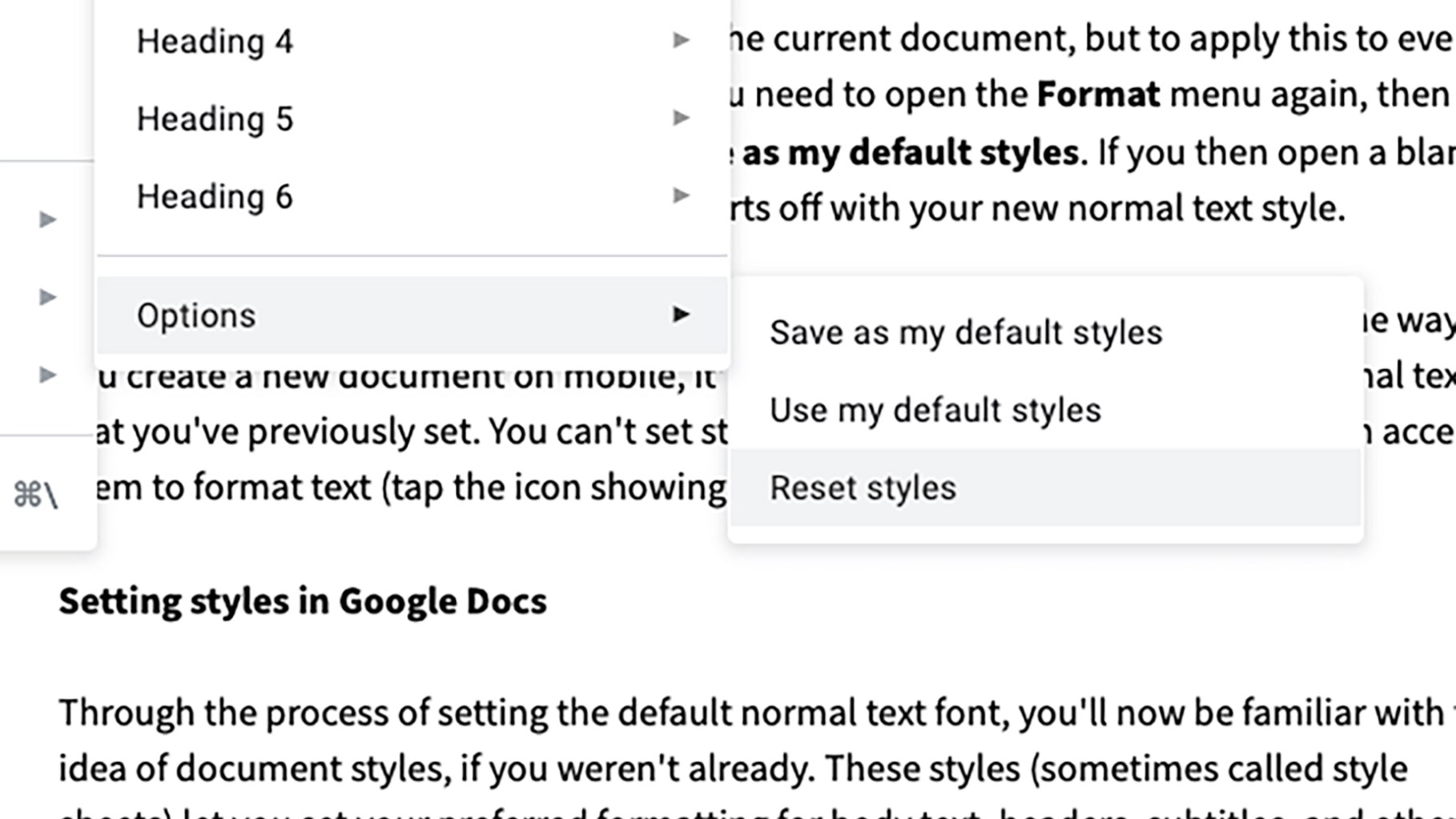Expand Heading 6 submenu arrow

coord(680,196)
